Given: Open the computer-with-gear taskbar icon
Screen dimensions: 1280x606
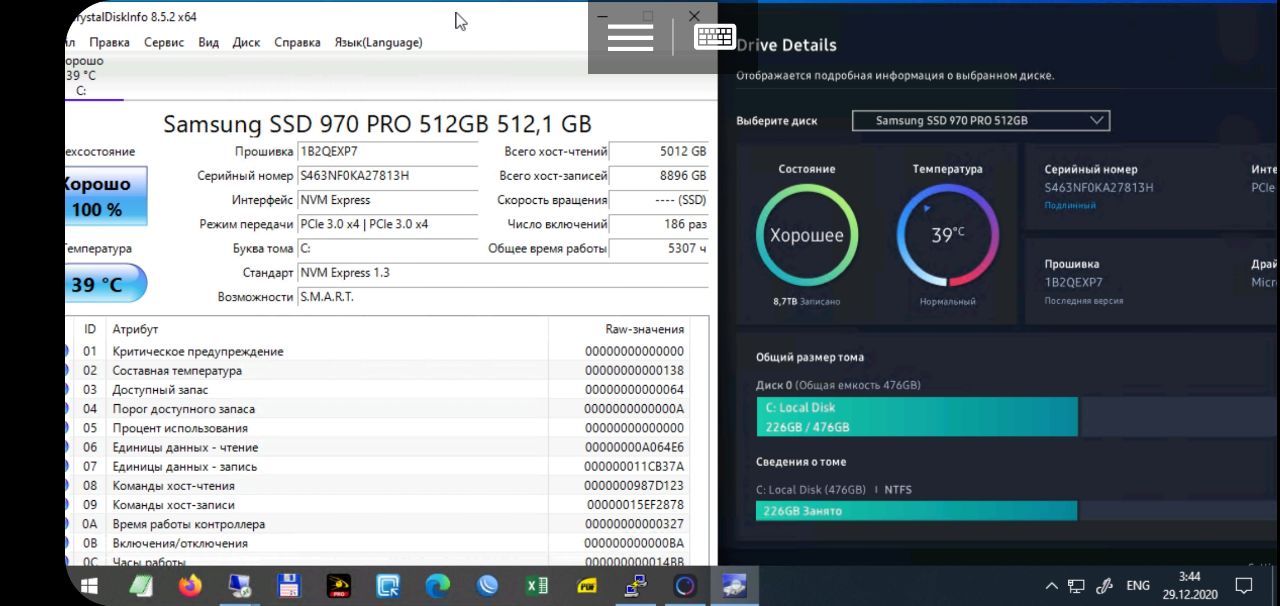Looking at the screenshot, I should point(240,586).
